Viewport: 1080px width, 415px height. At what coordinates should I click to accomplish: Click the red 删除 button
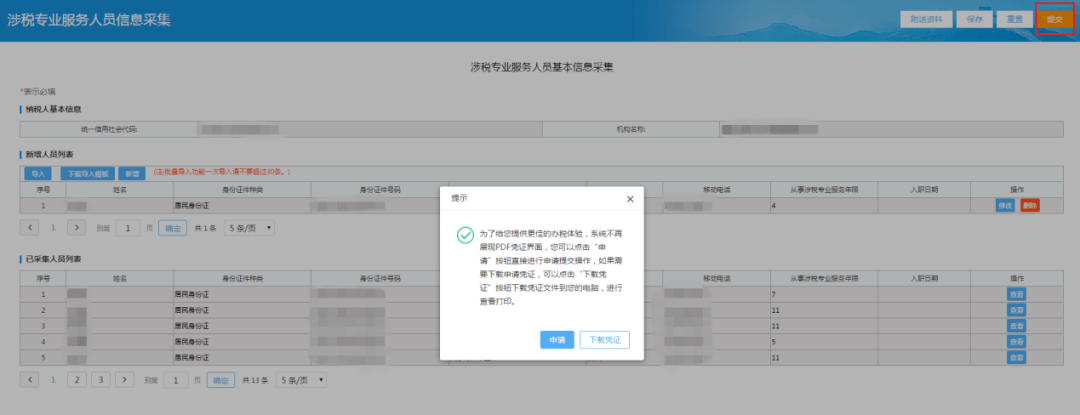click(x=1030, y=205)
